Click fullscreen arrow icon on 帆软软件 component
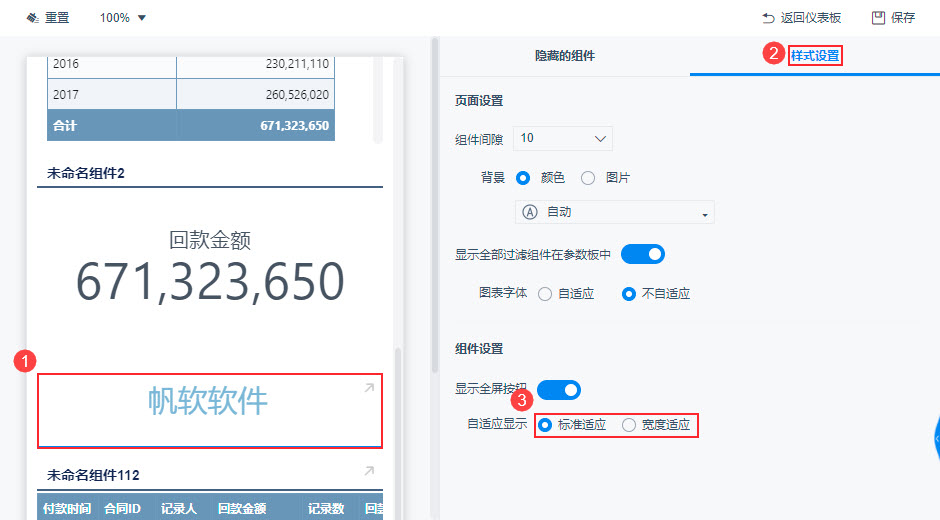This screenshot has height=520, width=940. click(x=369, y=388)
